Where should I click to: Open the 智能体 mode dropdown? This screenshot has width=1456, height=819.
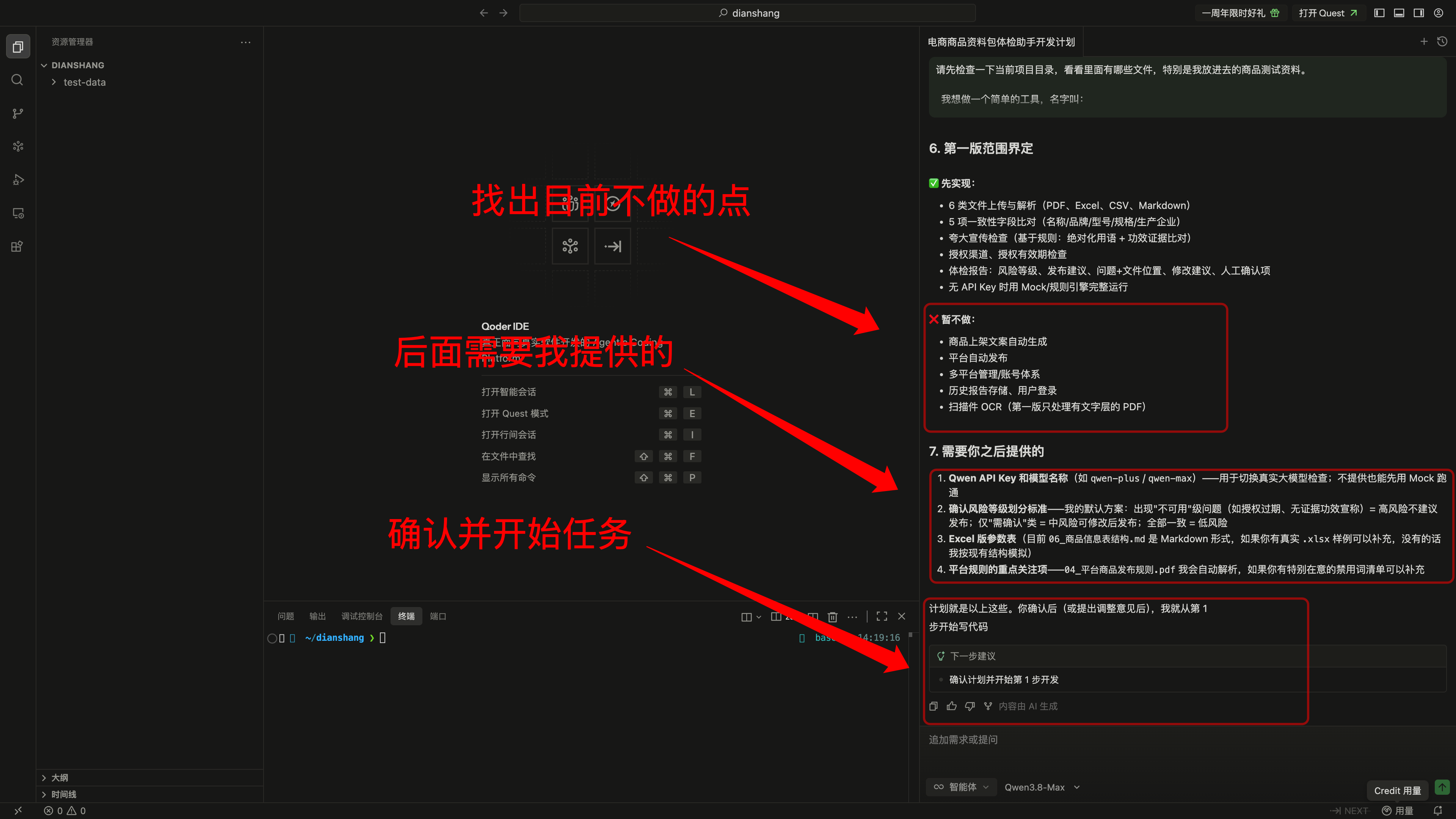coord(962,787)
